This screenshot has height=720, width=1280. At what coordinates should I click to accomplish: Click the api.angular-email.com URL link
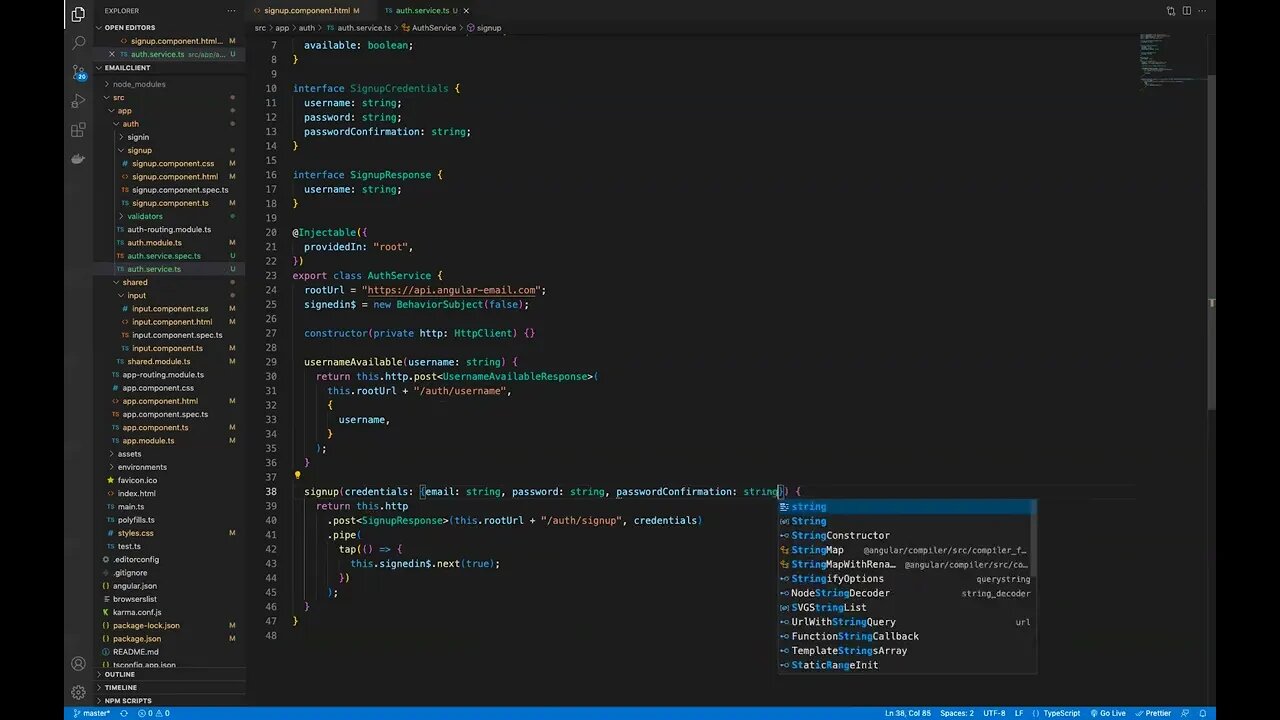pos(451,290)
